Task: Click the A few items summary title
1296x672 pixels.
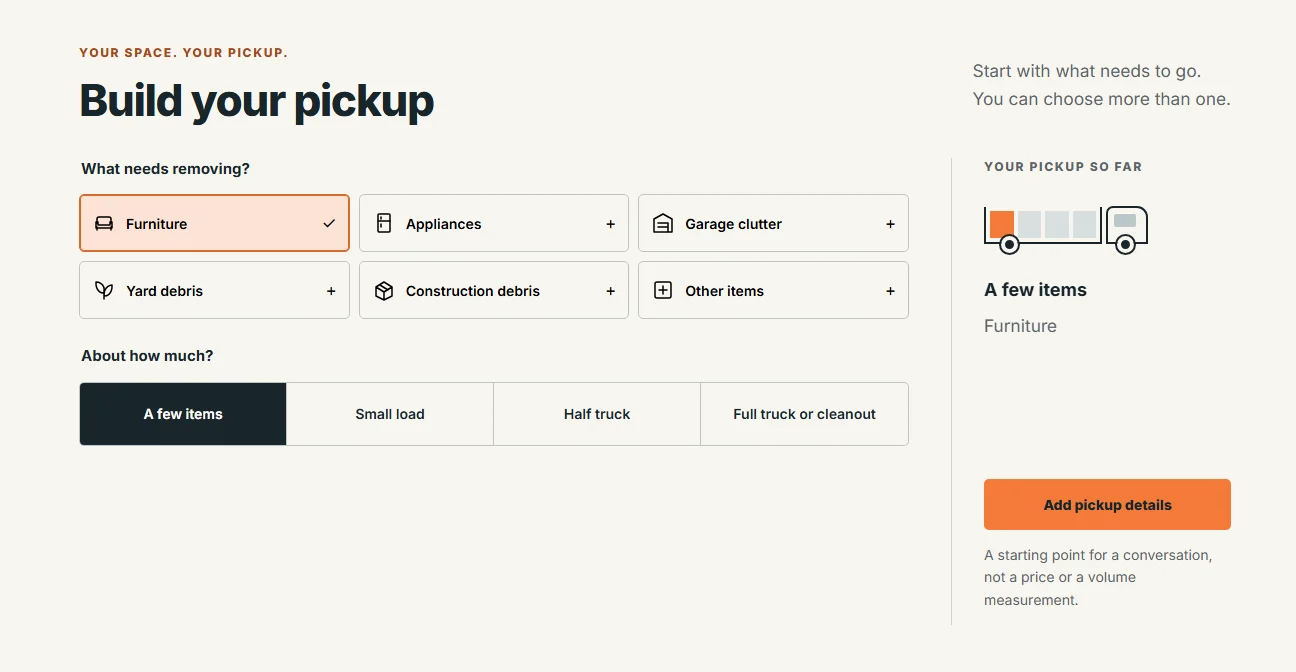Action: [1035, 290]
